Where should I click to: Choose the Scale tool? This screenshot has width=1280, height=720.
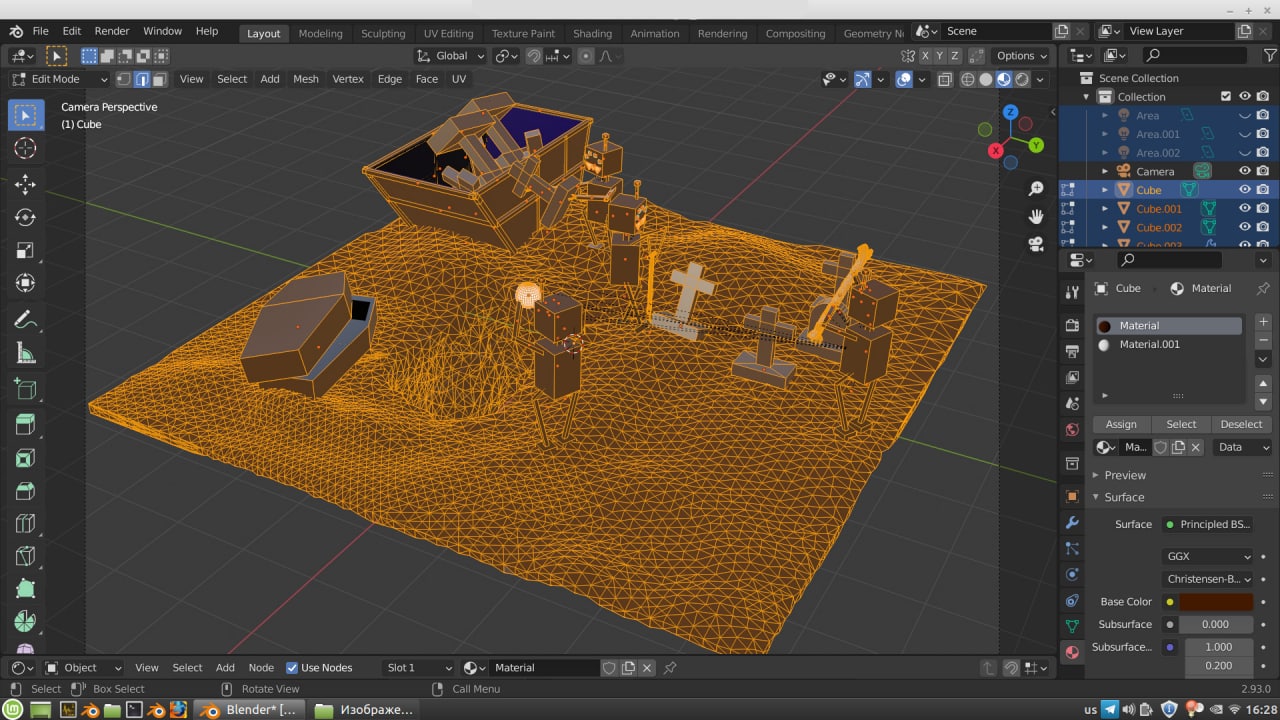[25, 251]
